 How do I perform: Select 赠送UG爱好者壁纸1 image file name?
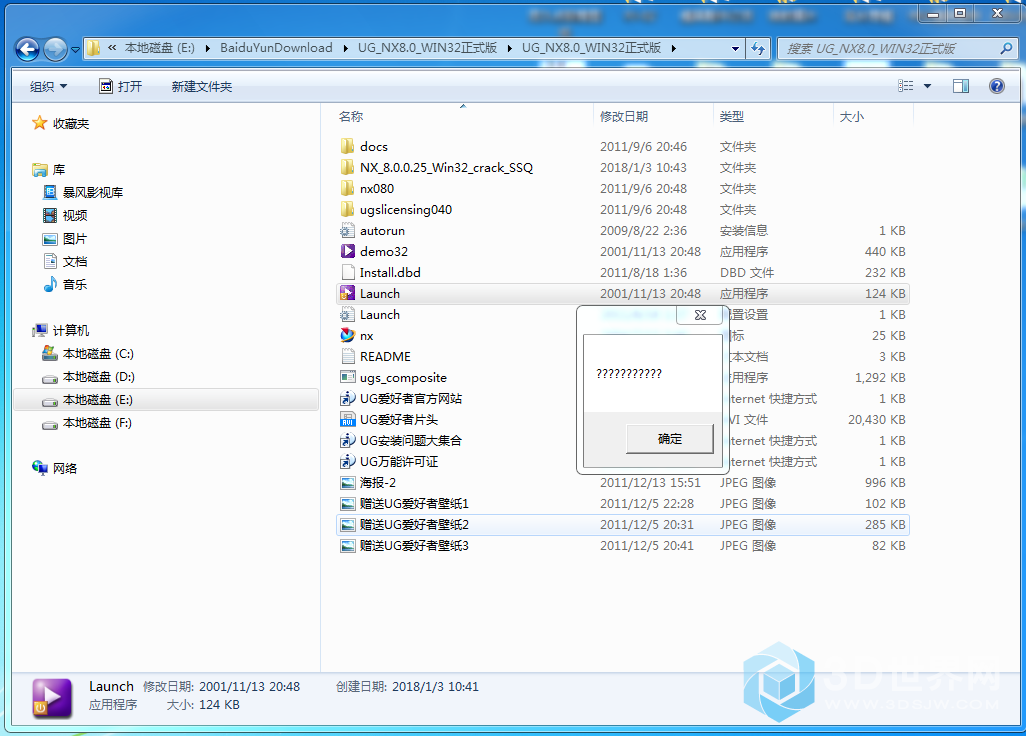coord(414,504)
